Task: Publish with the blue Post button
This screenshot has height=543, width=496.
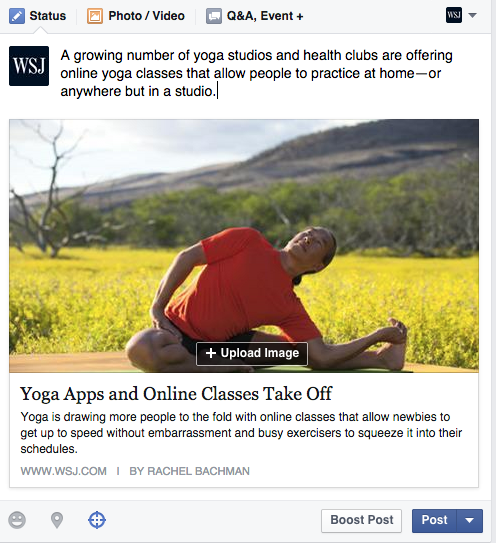Action: [x=434, y=520]
